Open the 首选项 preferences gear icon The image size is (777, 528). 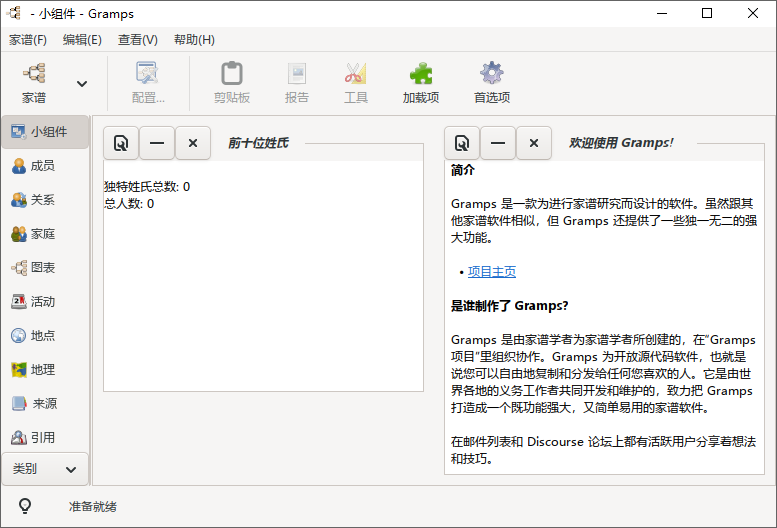pyautogui.click(x=492, y=83)
